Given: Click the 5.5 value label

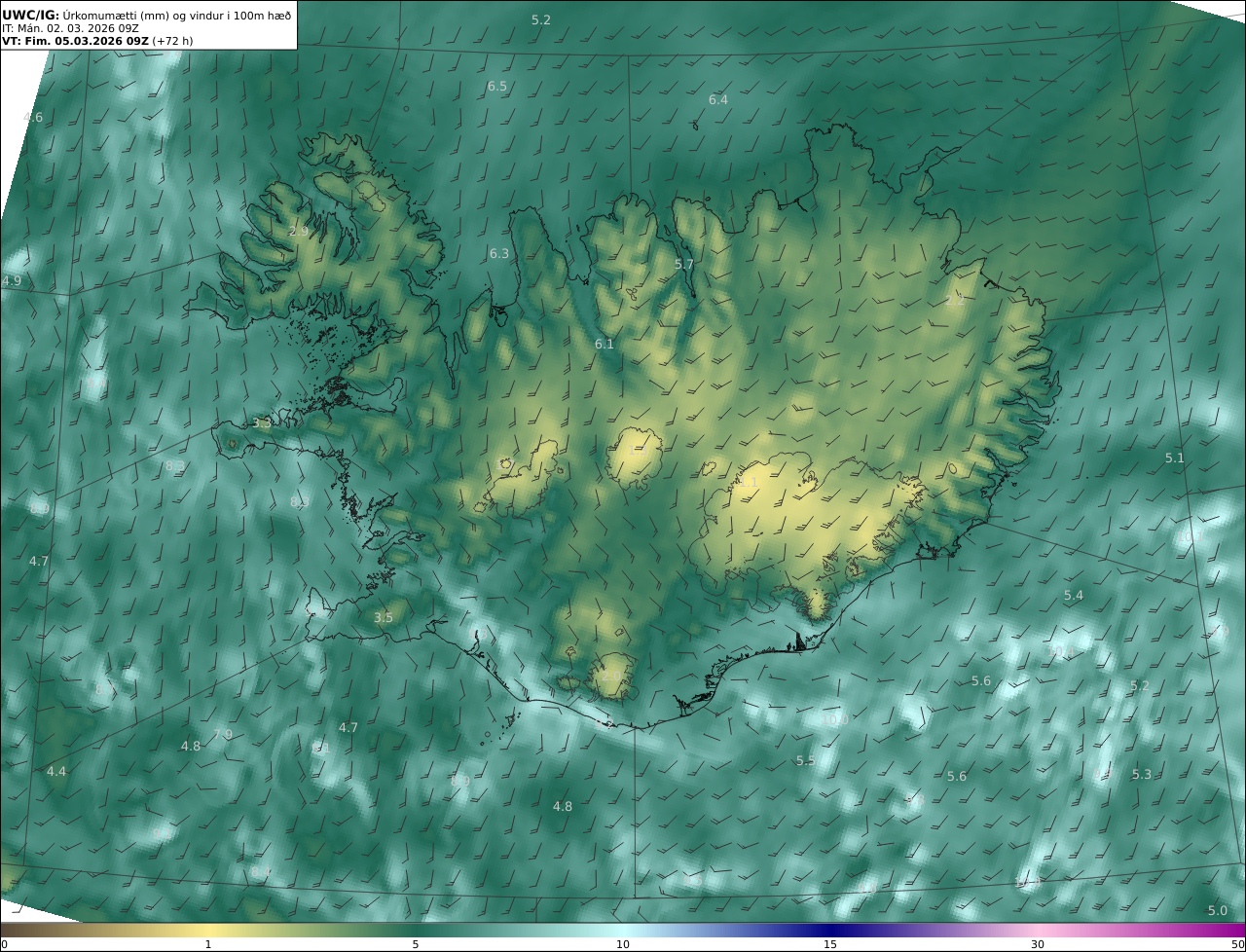Looking at the screenshot, I should coord(805,761).
